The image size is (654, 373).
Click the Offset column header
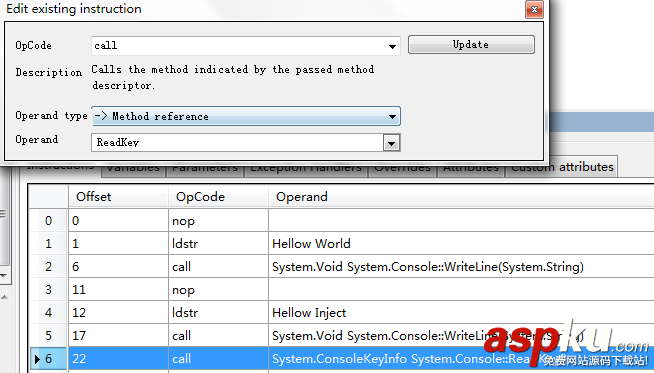[118, 197]
